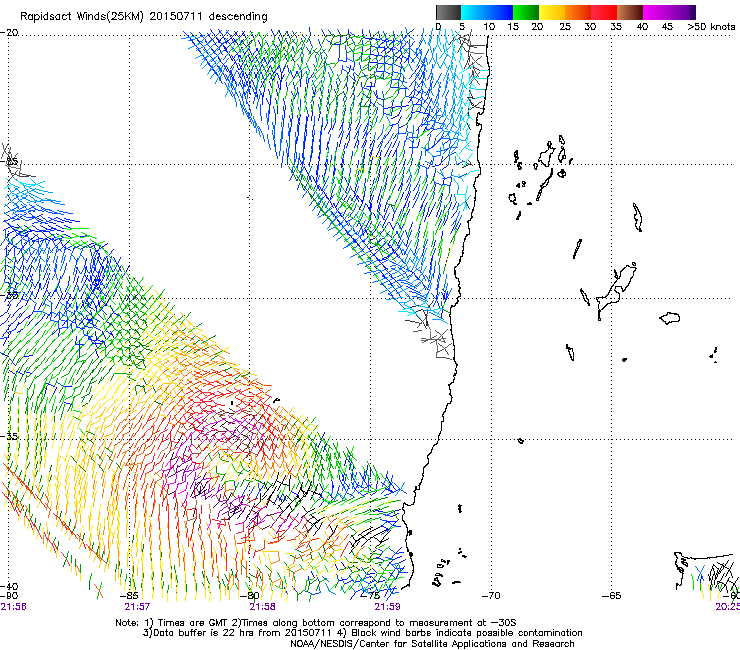Viewport: 740px width, 650px height.
Task: Click the '-40' latitude axis label
Action: (9, 587)
